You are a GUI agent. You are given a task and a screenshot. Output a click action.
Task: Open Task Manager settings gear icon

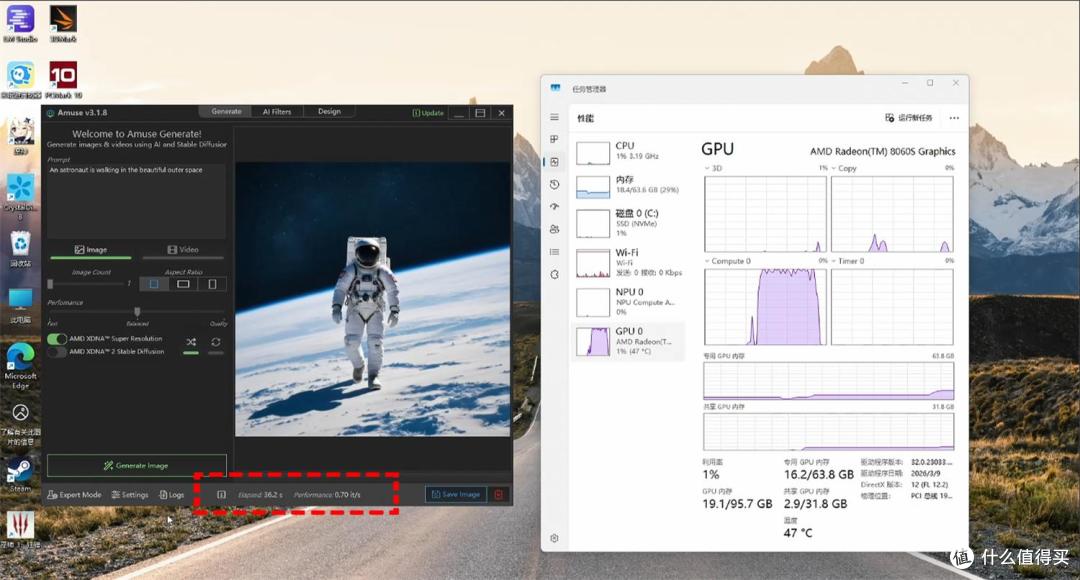(554, 538)
